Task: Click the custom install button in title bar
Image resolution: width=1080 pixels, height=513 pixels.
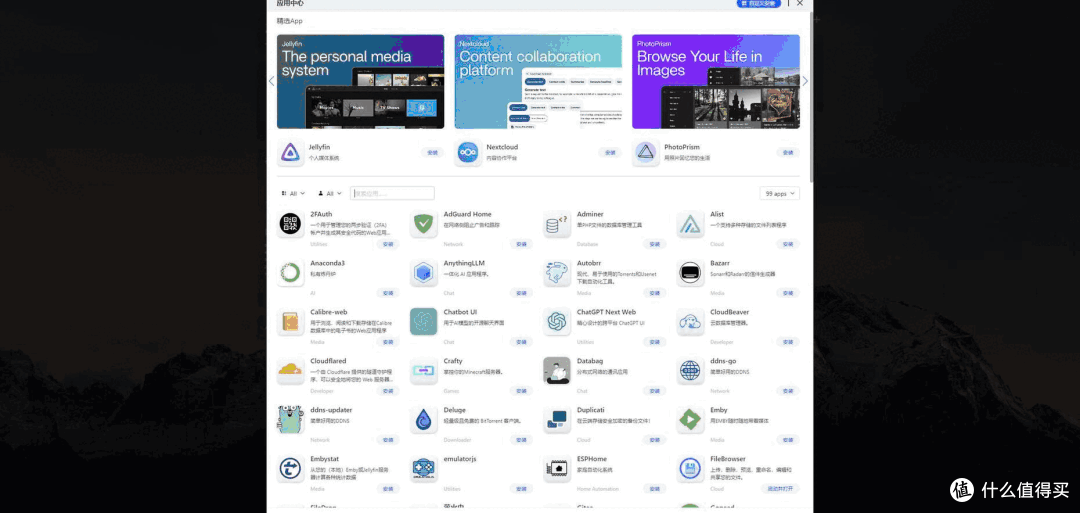Action: [x=759, y=3]
